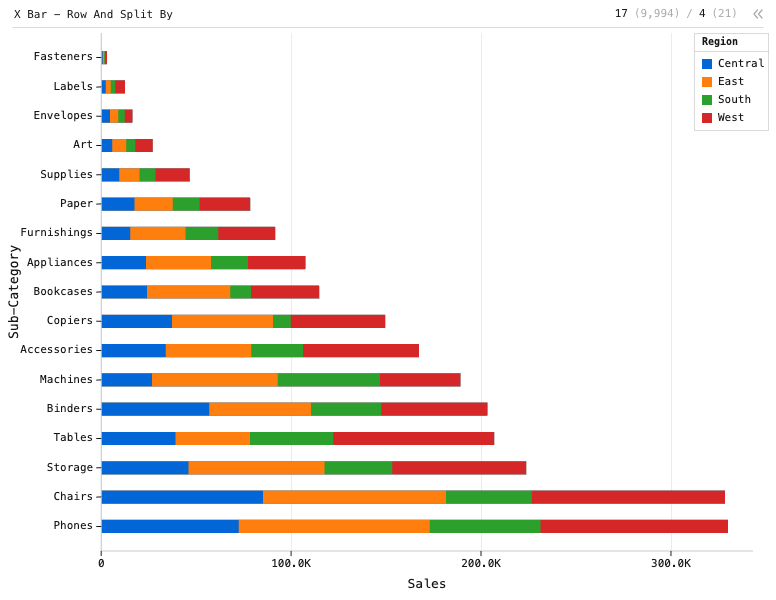Screen dimensions: 776x600
Task: Click the West red legend swatch
Action: click(x=707, y=118)
